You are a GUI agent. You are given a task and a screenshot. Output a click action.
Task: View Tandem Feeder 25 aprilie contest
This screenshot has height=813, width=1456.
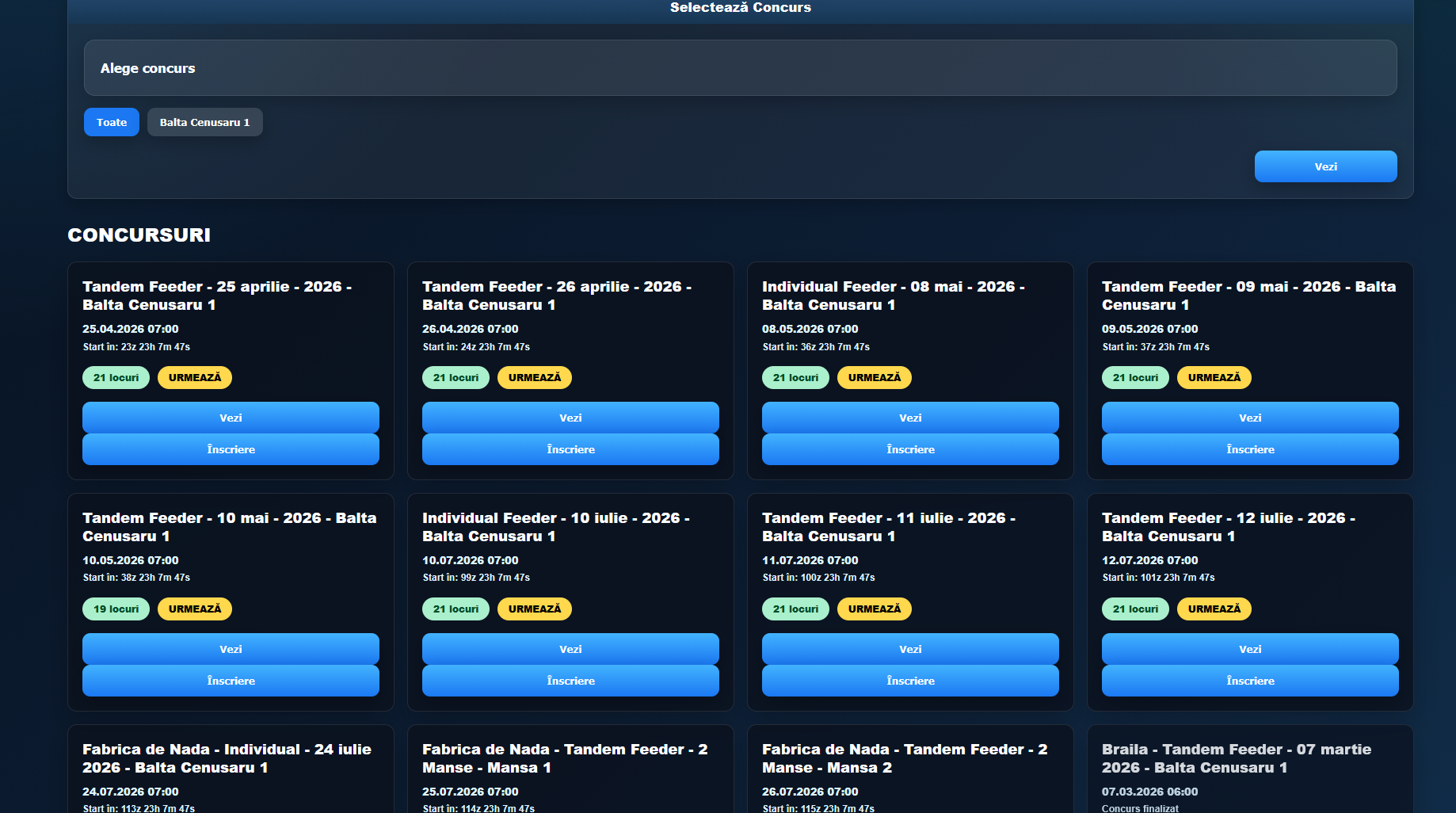tap(231, 418)
